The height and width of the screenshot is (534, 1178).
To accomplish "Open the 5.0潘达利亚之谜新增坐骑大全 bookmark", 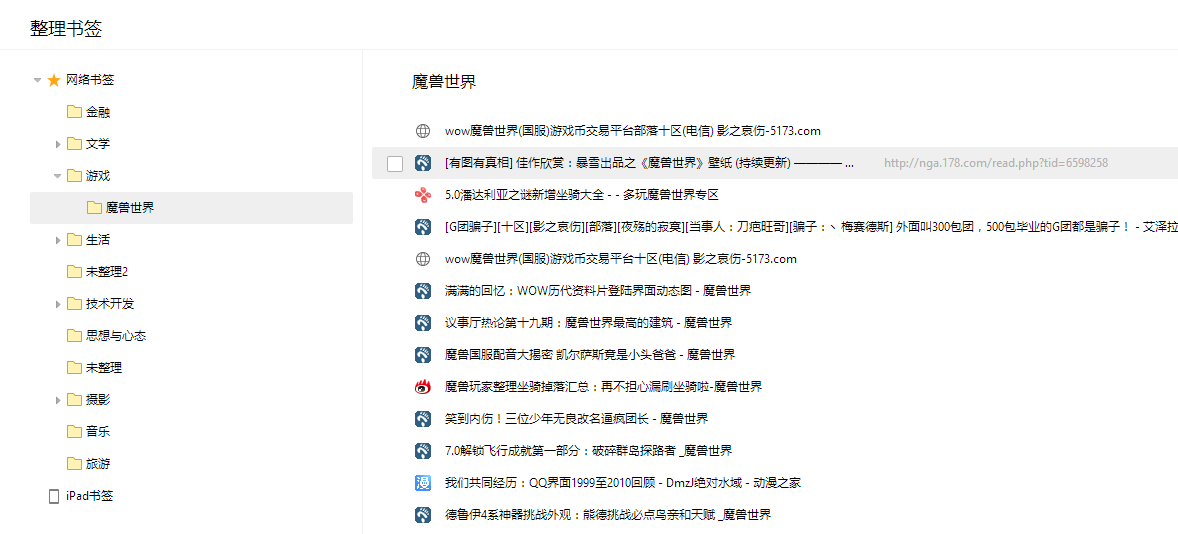I will 581,195.
